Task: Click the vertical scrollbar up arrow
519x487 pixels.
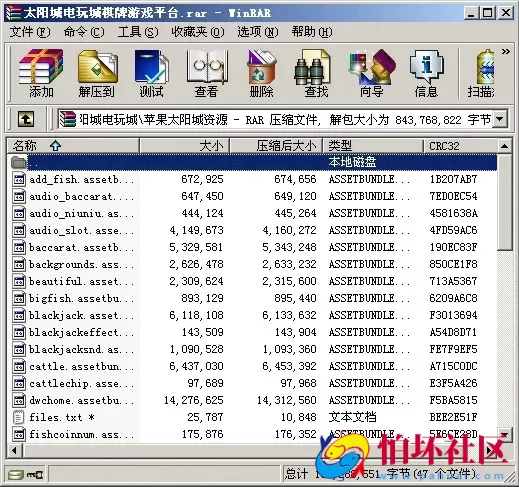Action: pos(504,146)
